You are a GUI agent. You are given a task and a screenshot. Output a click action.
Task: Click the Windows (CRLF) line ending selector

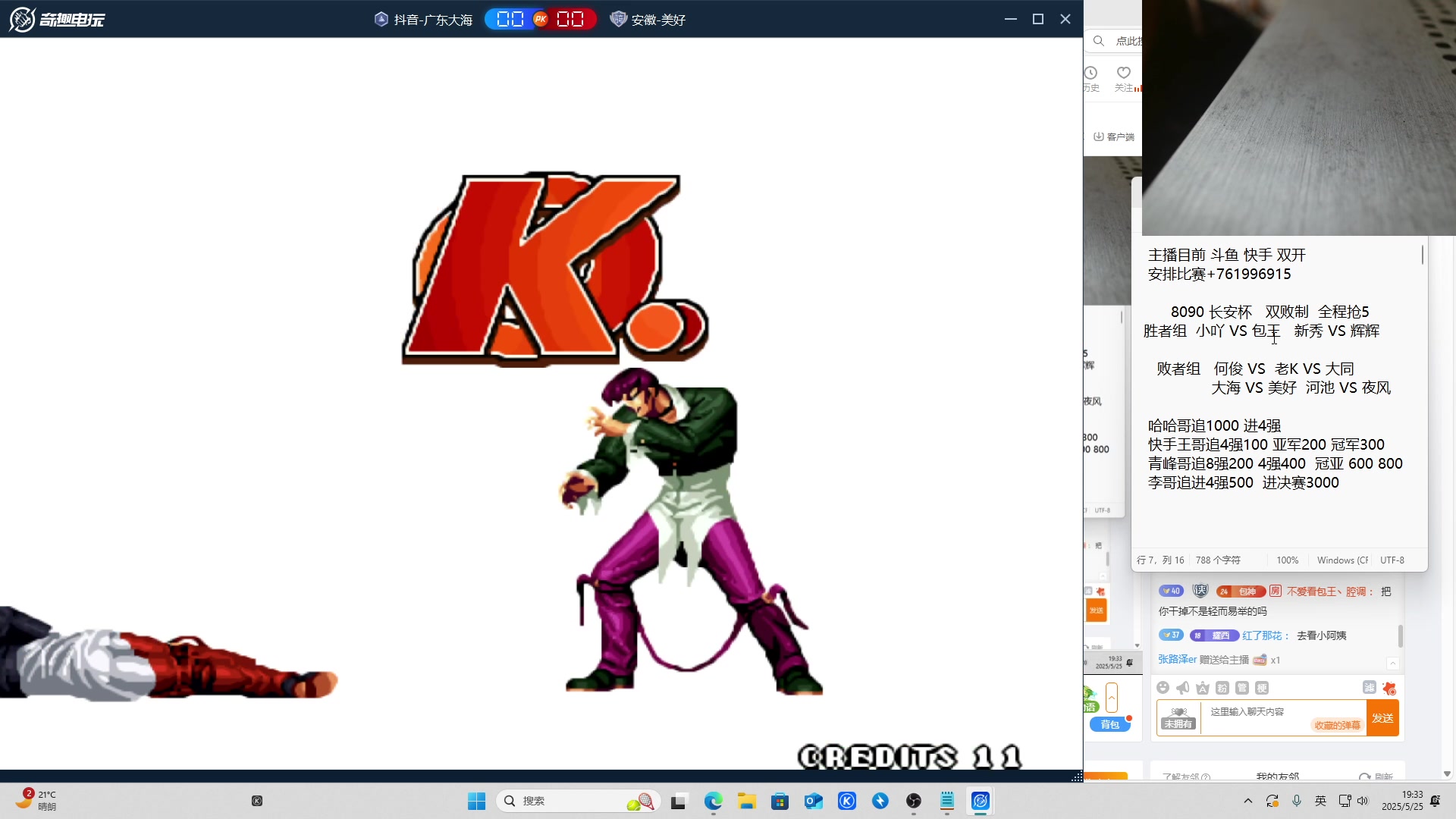[1341, 560]
